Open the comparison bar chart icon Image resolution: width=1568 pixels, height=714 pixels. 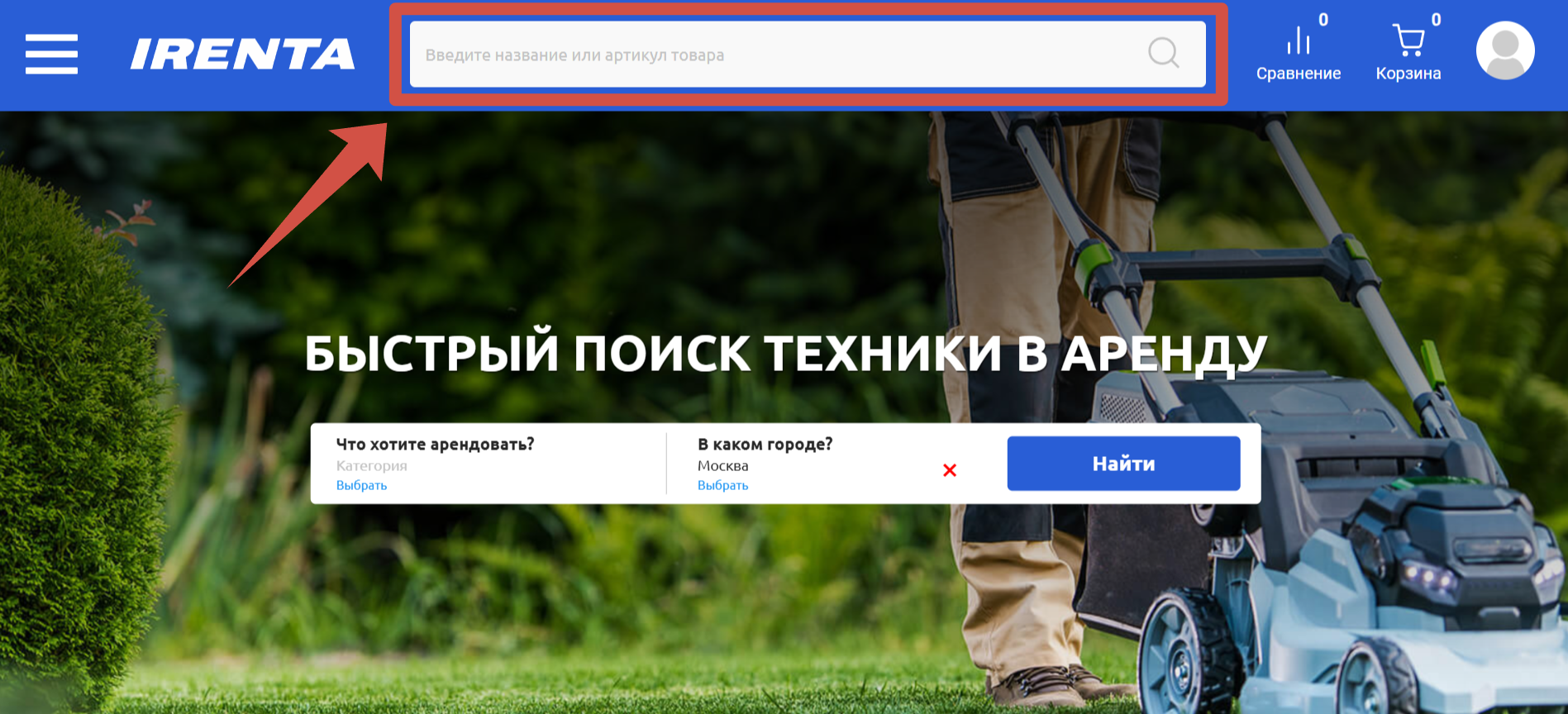[1298, 40]
